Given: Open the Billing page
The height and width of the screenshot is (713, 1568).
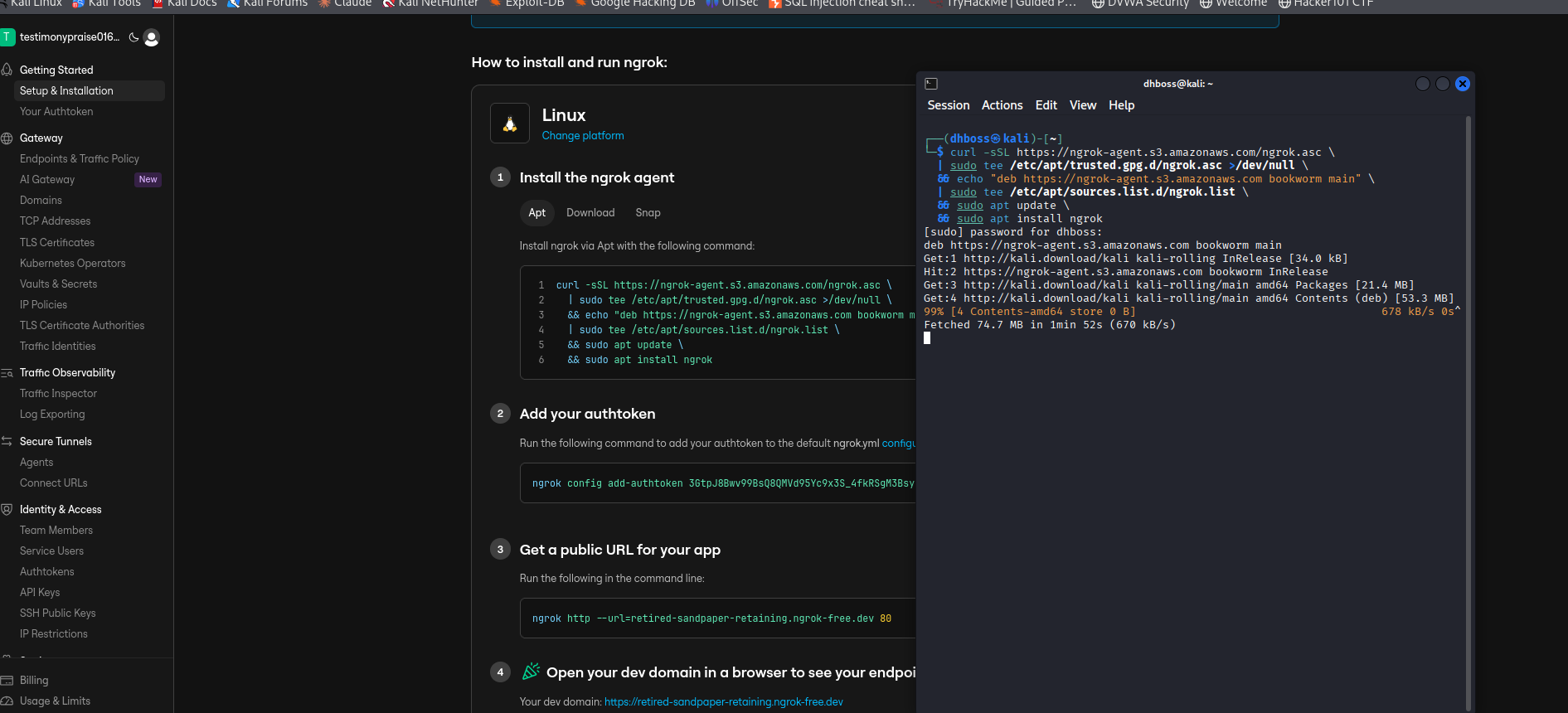Looking at the screenshot, I should tap(34, 681).
